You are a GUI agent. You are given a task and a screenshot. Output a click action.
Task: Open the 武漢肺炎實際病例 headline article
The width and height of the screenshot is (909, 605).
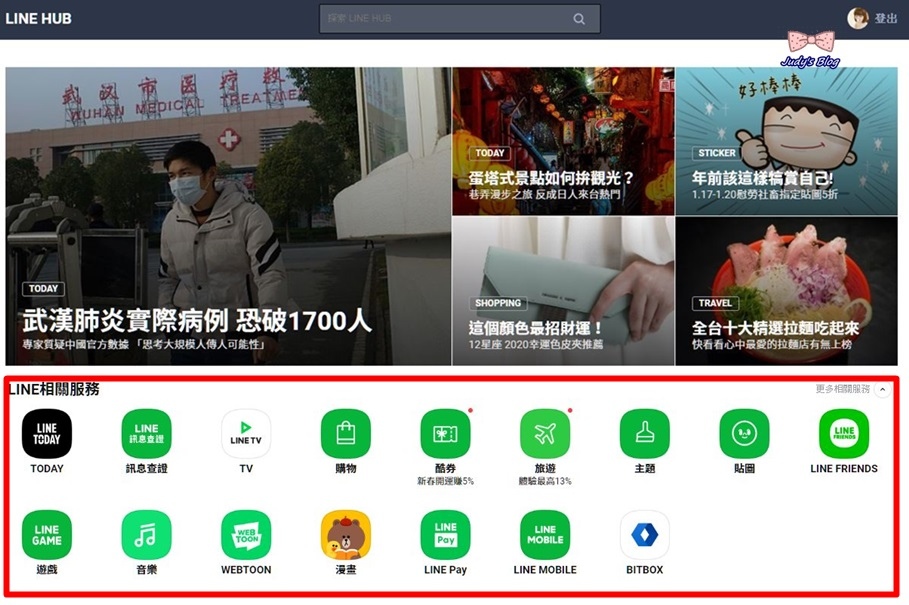point(228,216)
